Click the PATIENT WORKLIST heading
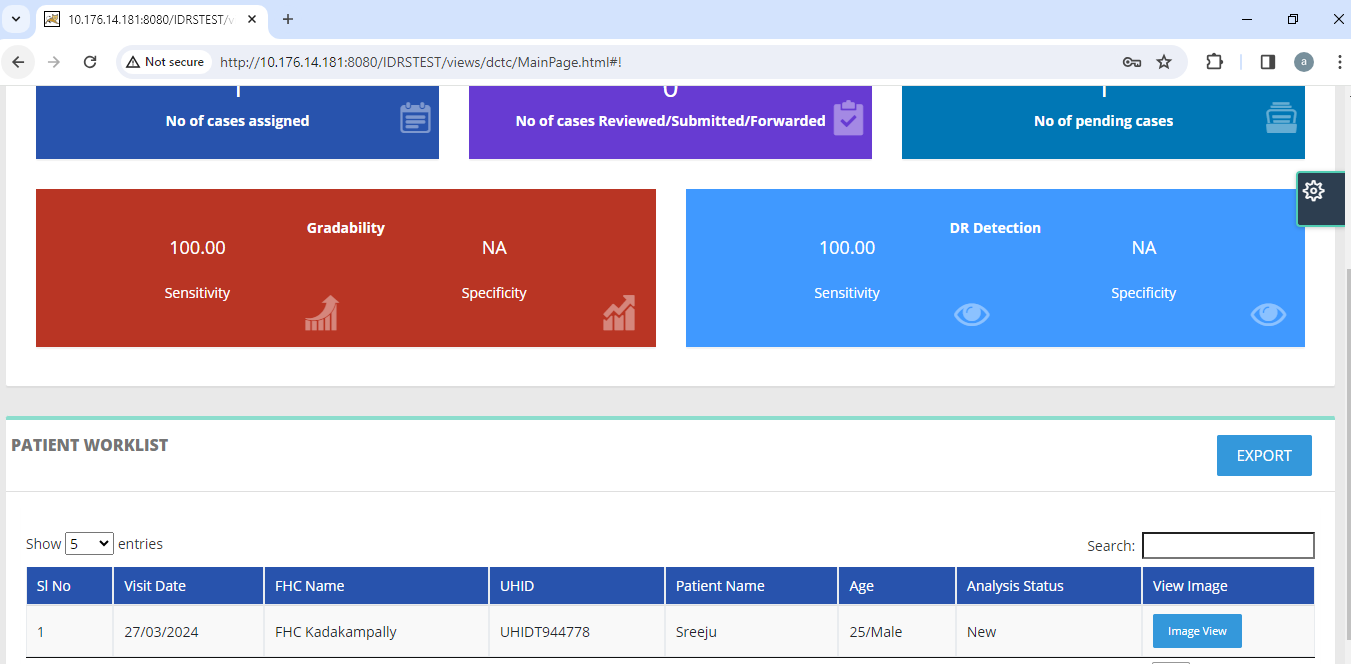The image size is (1351, 664). pos(90,445)
